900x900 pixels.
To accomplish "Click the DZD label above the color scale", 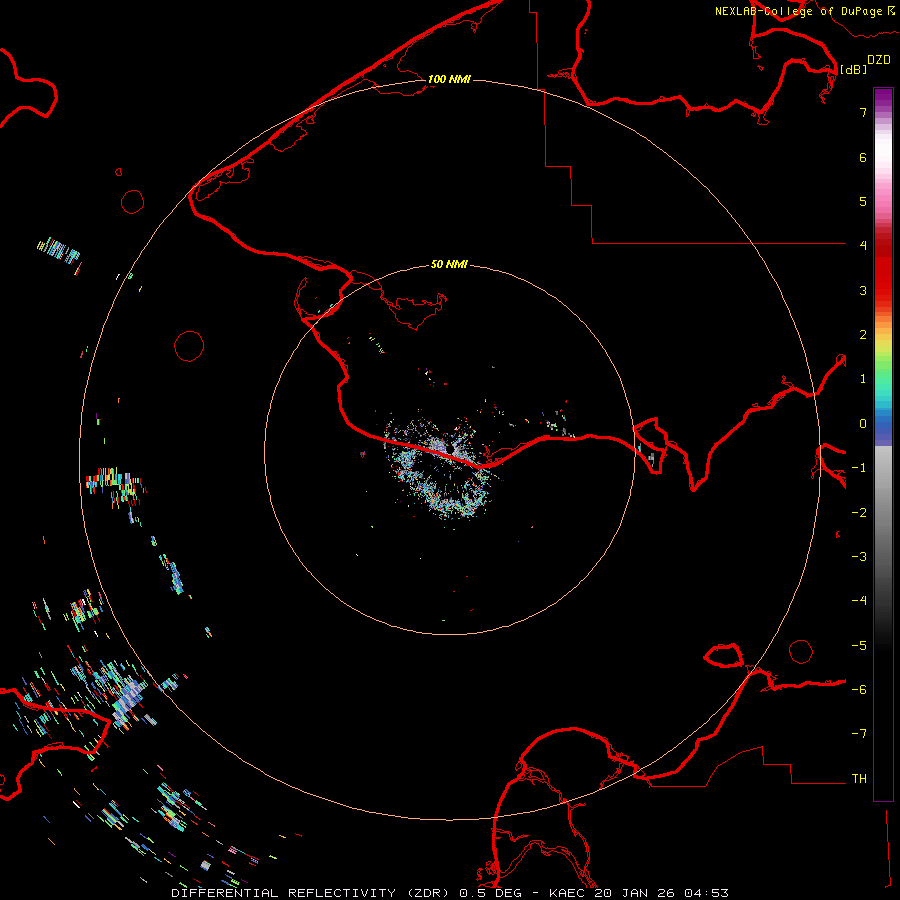I will coord(879,60).
